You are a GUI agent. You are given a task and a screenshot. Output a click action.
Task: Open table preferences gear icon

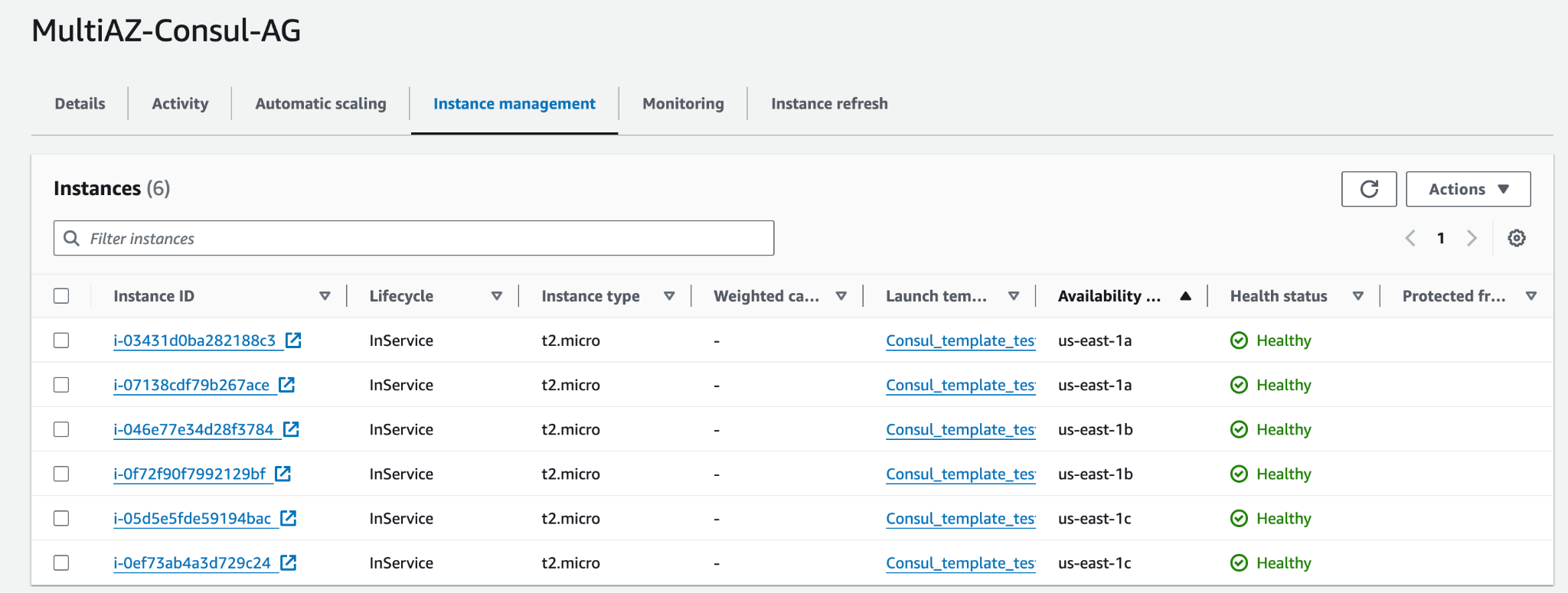1516,238
